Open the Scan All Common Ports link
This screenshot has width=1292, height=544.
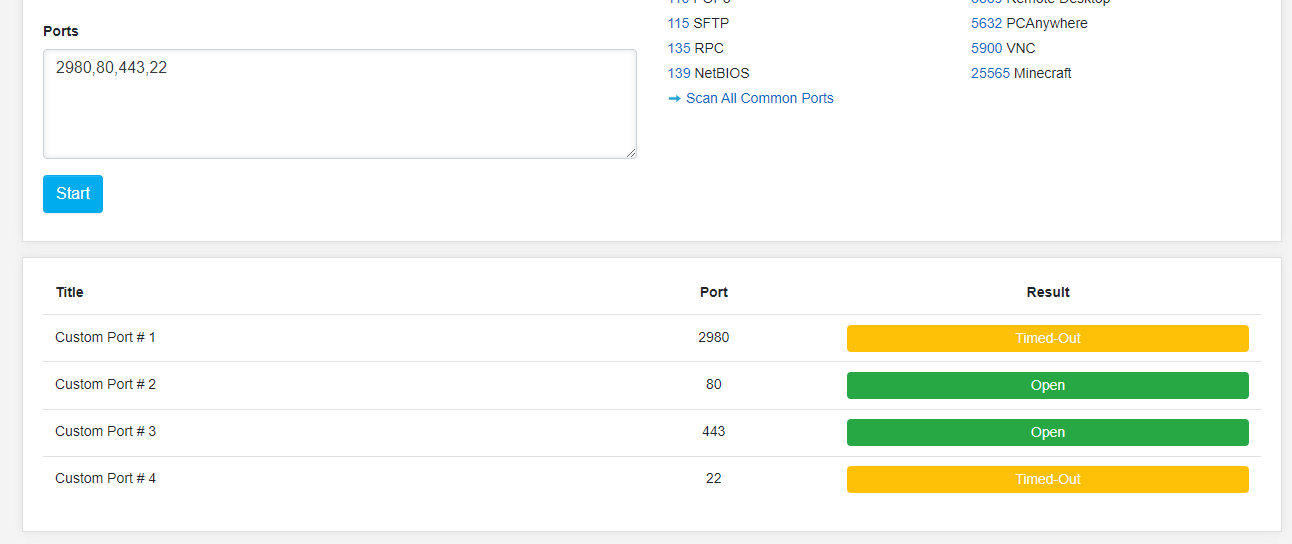pyautogui.click(x=759, y=98)
